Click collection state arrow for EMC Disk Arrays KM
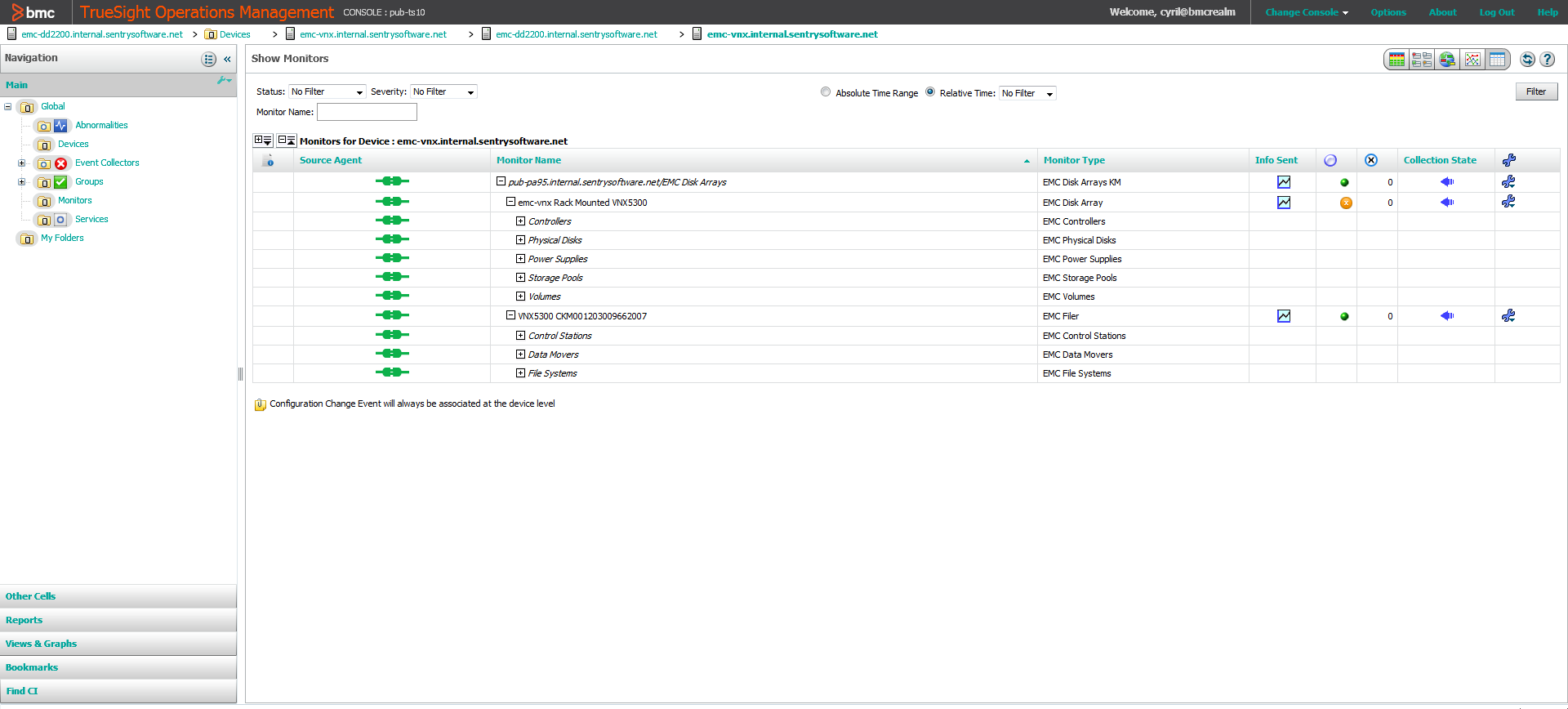 (1446, 182)
